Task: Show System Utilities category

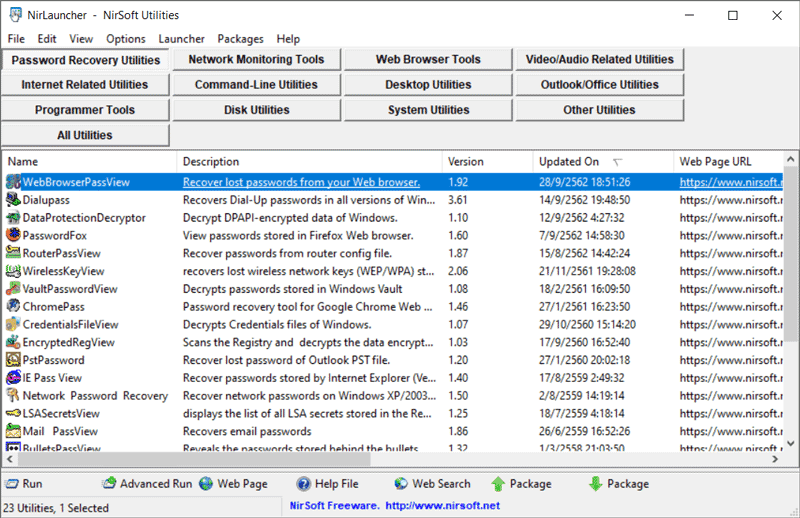Action: (x=429, y=110)
